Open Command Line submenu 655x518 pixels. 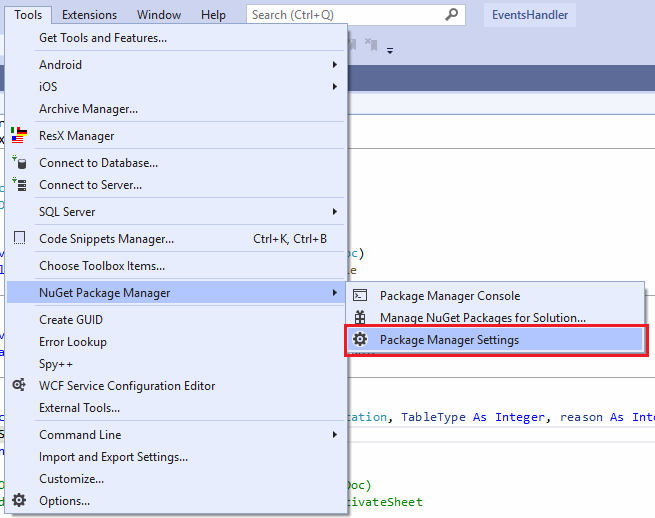point(176,434)
